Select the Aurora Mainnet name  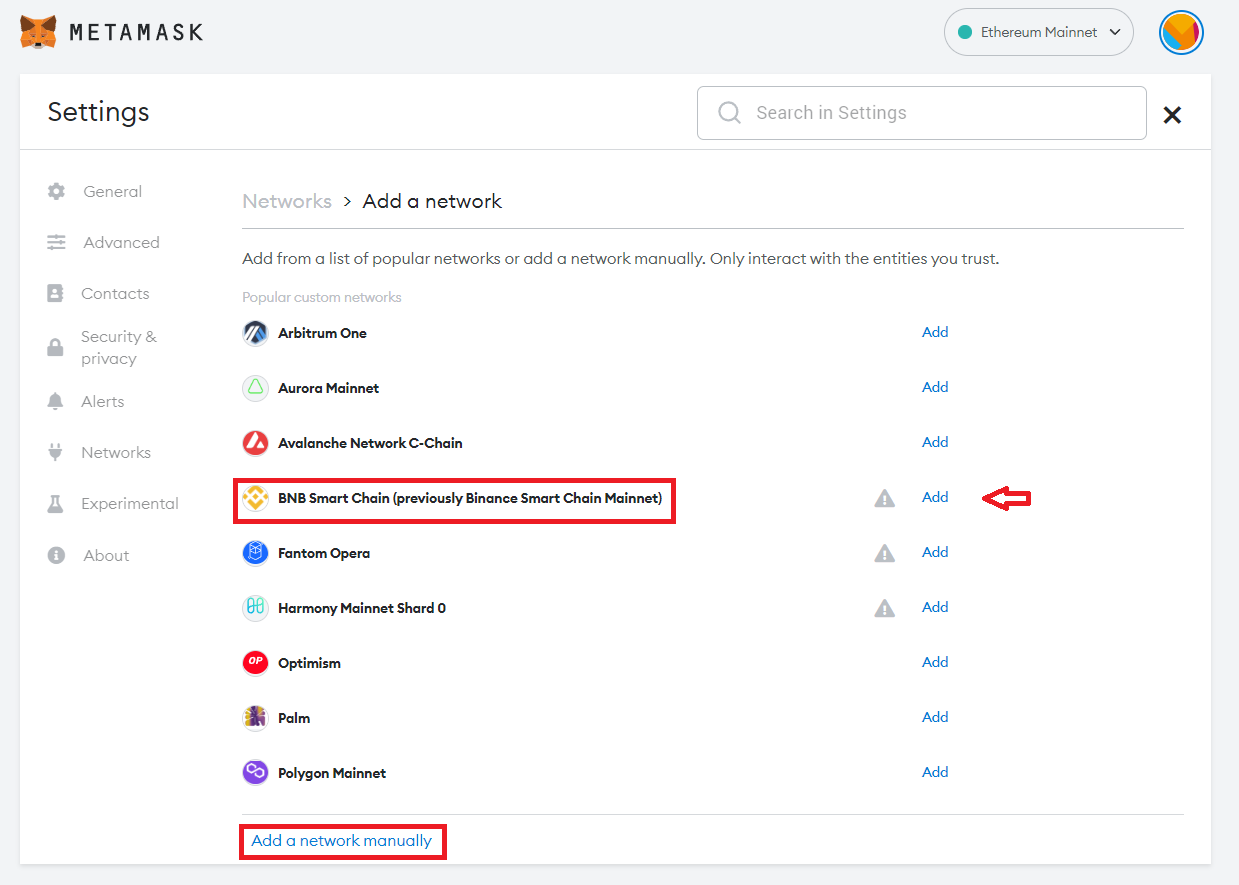tap(328, 388)
